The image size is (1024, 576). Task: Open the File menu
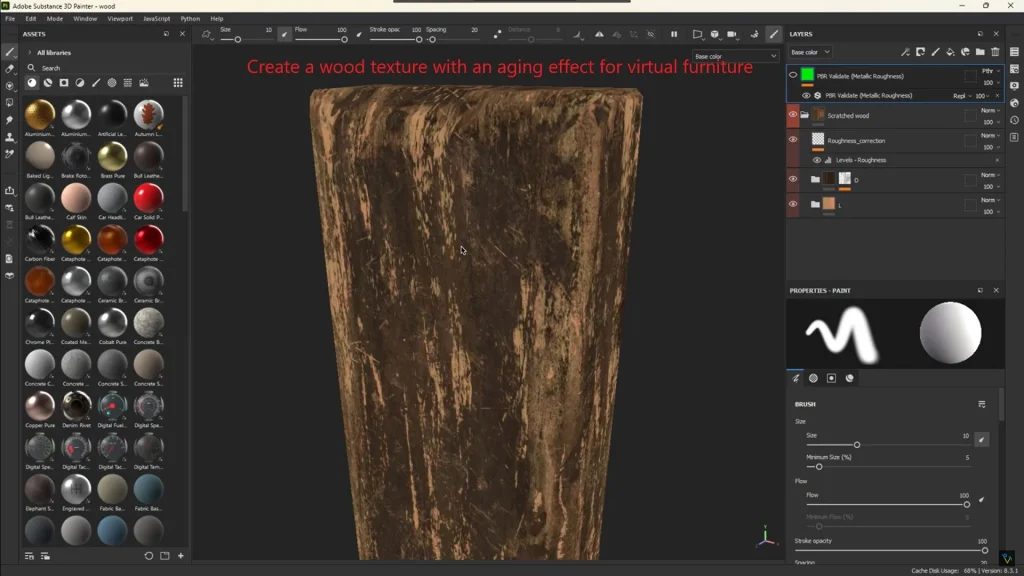pyautogui.click(x=10, y=19)
